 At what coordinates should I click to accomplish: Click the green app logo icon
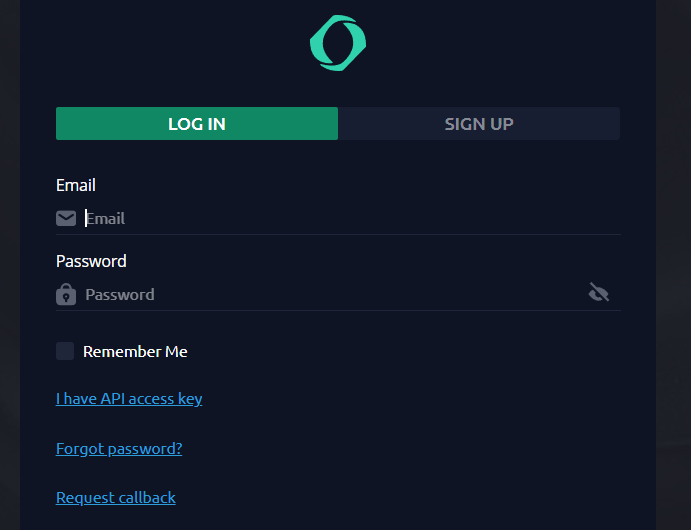(x=338, y=43)
